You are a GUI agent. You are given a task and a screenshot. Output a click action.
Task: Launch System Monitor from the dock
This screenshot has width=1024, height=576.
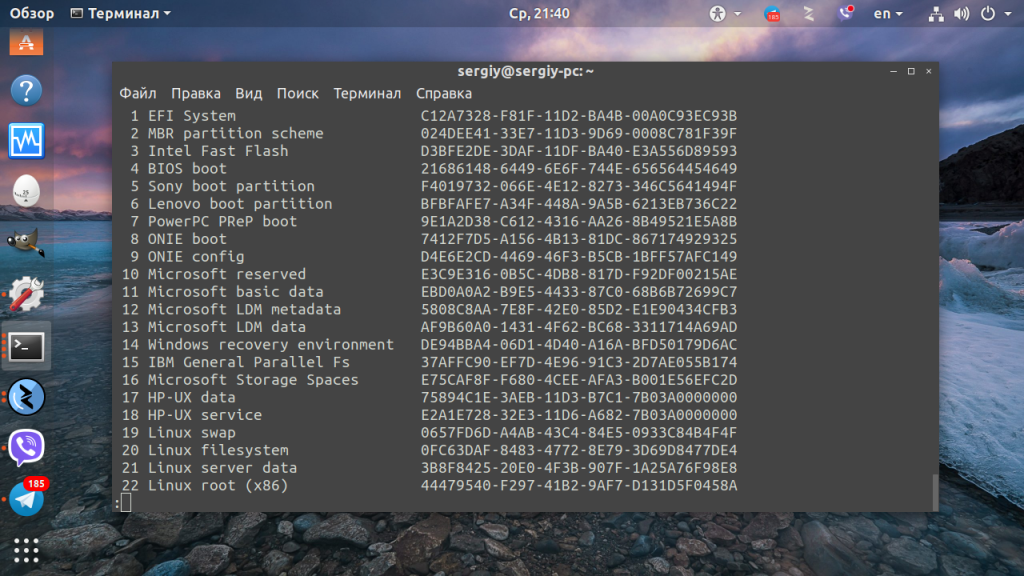[x=26, y=141]
